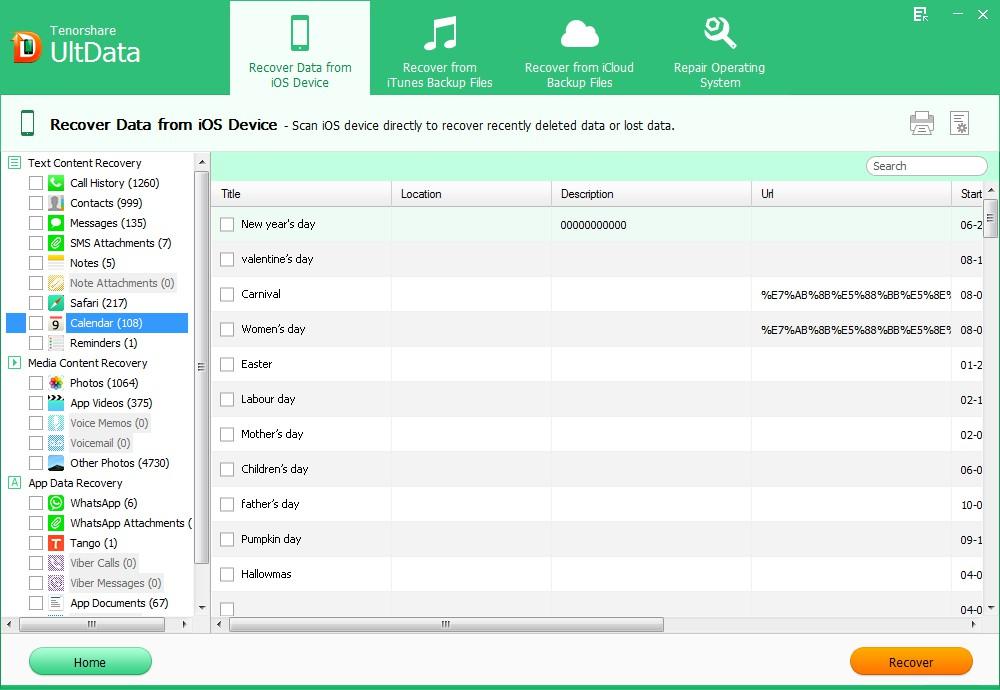The height and width of the screenshot is (690, 1000).
Task: Sort by the Description column header
Action: click(x=651, y=194)
